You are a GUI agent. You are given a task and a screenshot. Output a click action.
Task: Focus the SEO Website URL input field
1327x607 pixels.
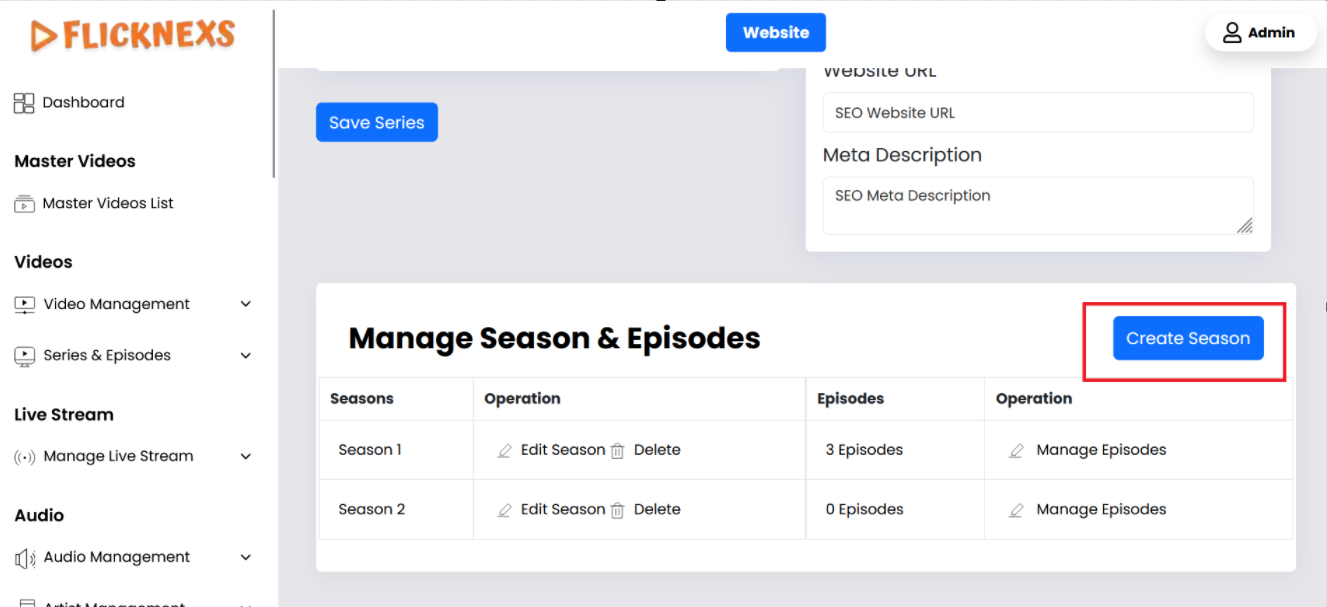[1037, 113]
